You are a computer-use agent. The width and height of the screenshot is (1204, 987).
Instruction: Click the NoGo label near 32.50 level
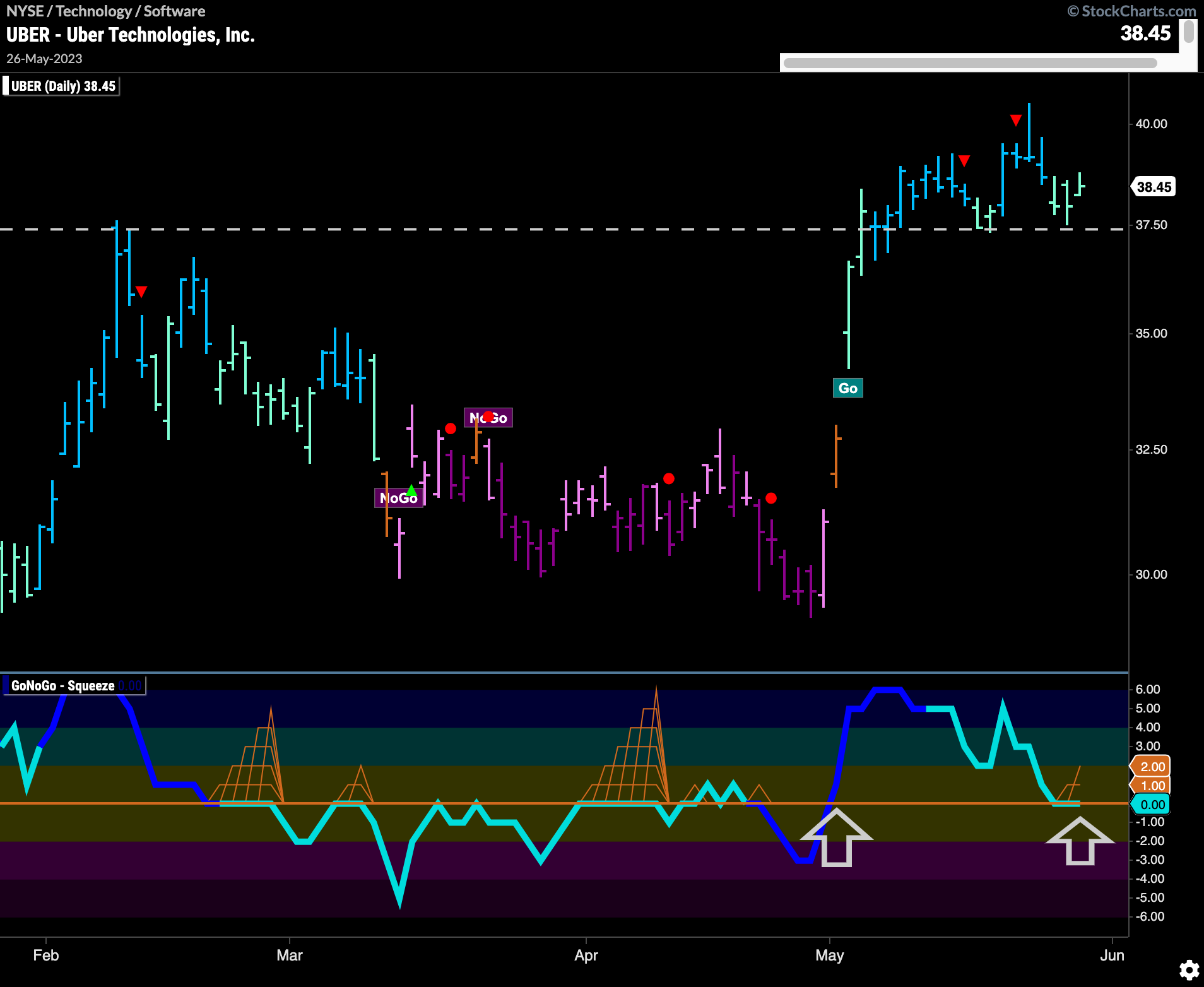[x=488, y=418]
